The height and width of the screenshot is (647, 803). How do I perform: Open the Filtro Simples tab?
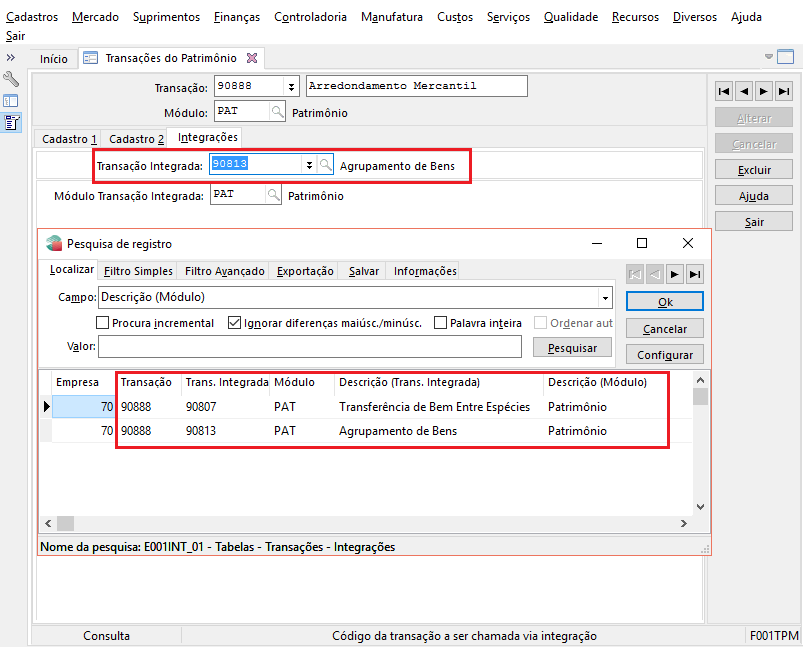coord(138,271)
